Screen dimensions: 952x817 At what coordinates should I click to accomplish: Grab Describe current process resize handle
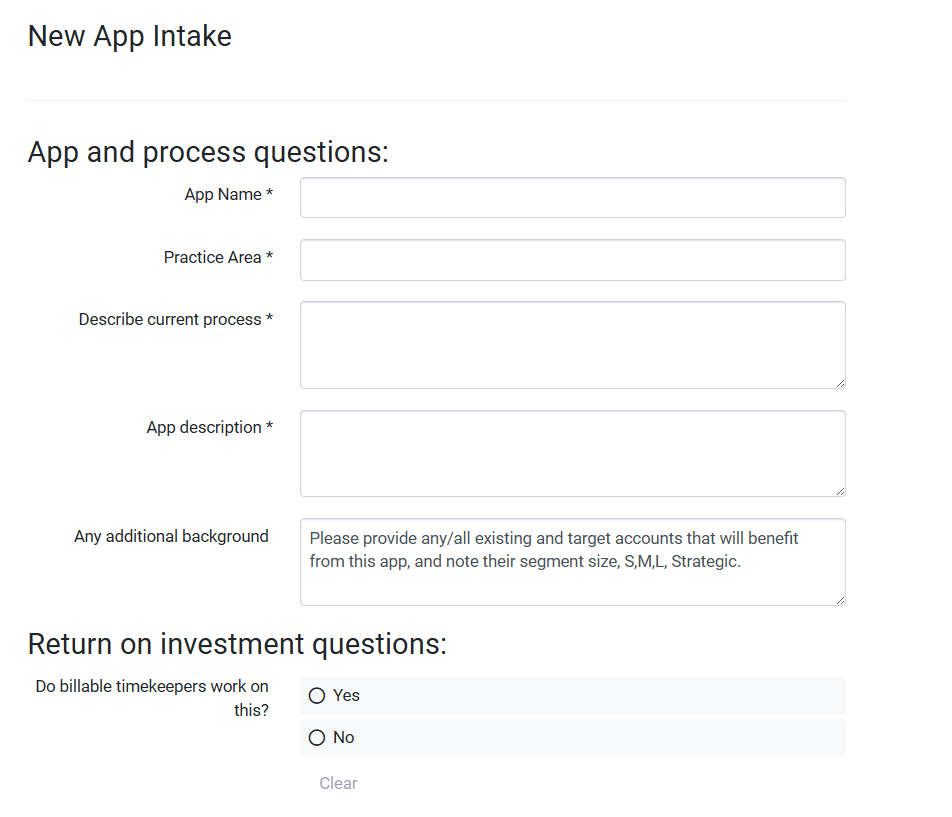click(x=840, y=383)
